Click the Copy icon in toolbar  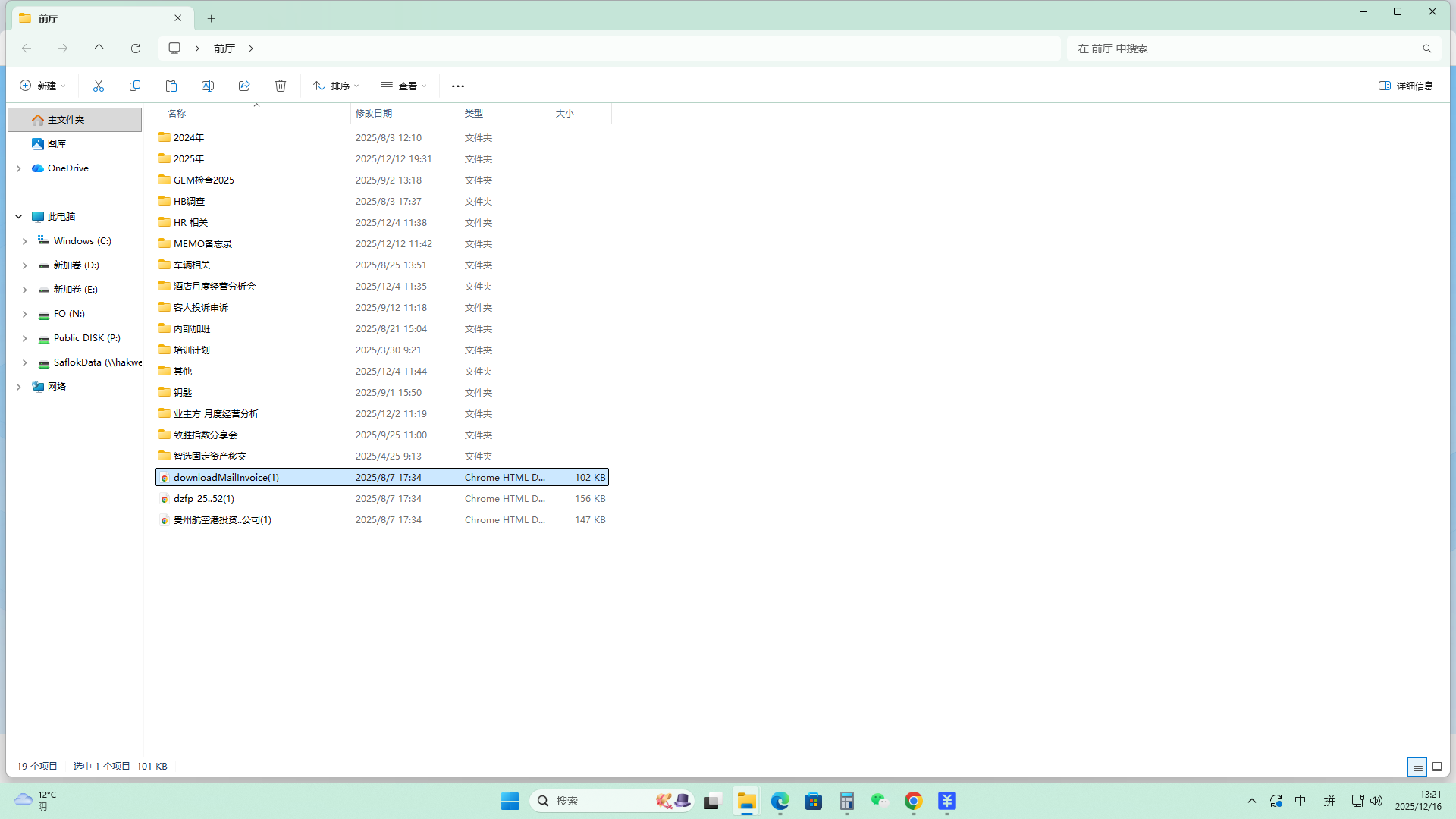[x=135, y=86]
